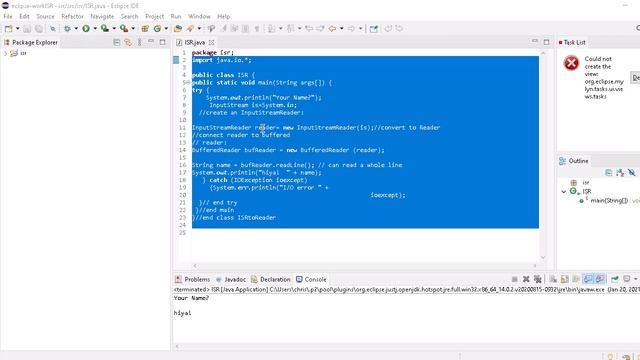The height and width of the screenshot is (360, 640).
Task: Switch to the Declaration tab
Action: pos(271,279)
